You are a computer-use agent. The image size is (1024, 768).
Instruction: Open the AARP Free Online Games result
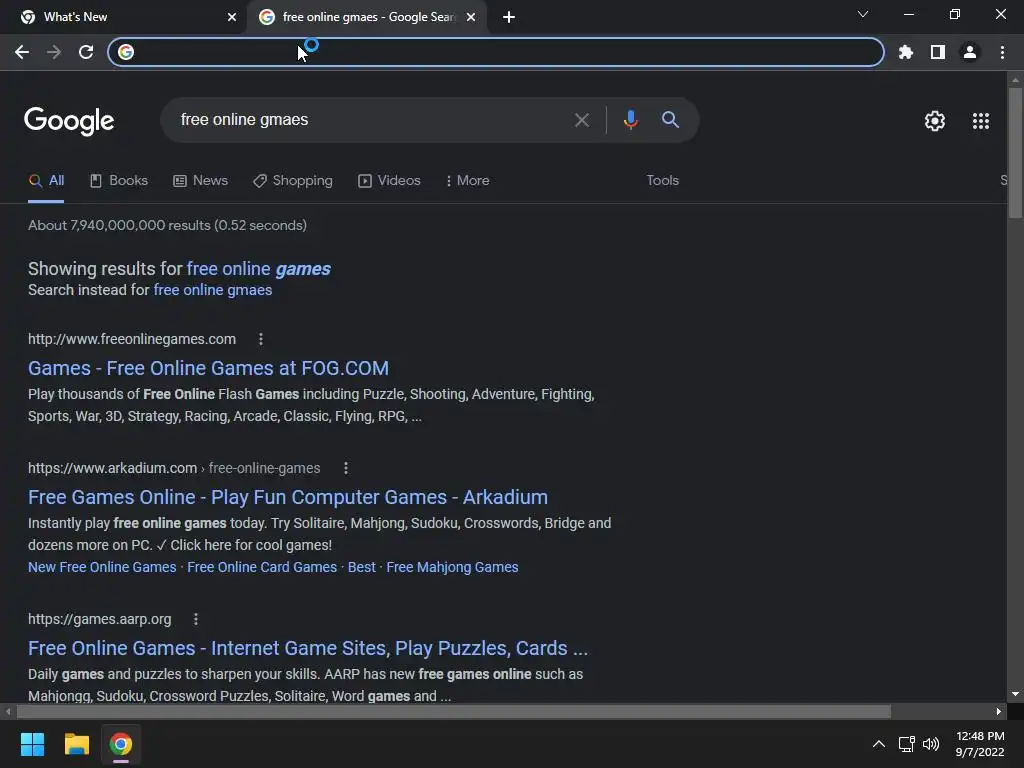(x=308, y=648)
